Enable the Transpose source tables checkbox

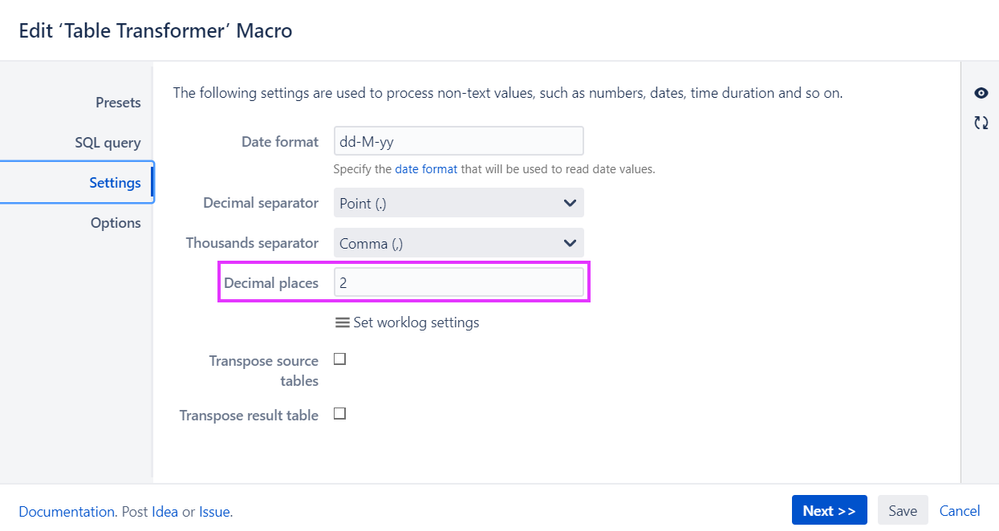click(340, 359)
